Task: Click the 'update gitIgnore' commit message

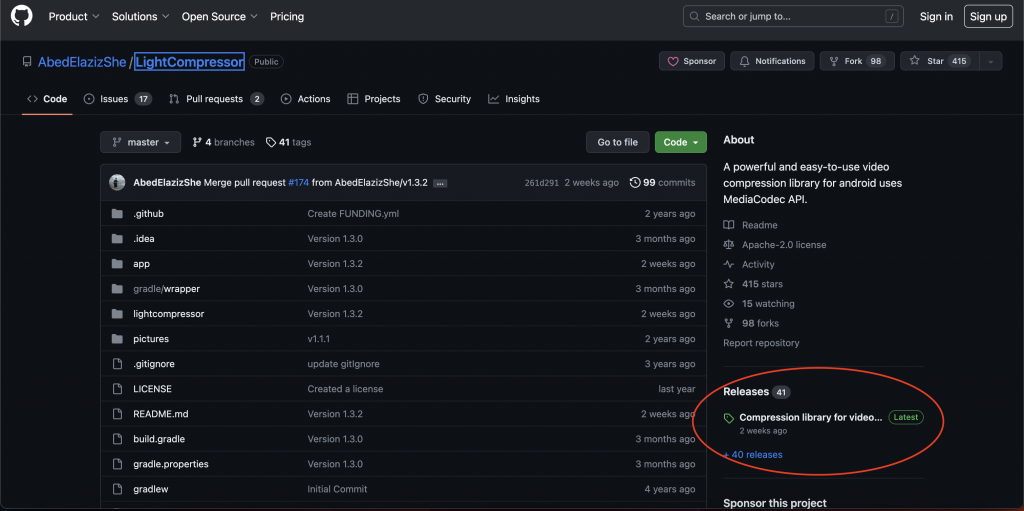Action: pos(344,364)
